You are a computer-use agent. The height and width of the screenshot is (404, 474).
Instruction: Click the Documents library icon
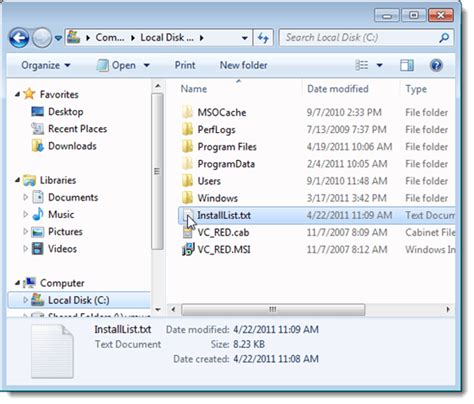(x=38, y=197)
